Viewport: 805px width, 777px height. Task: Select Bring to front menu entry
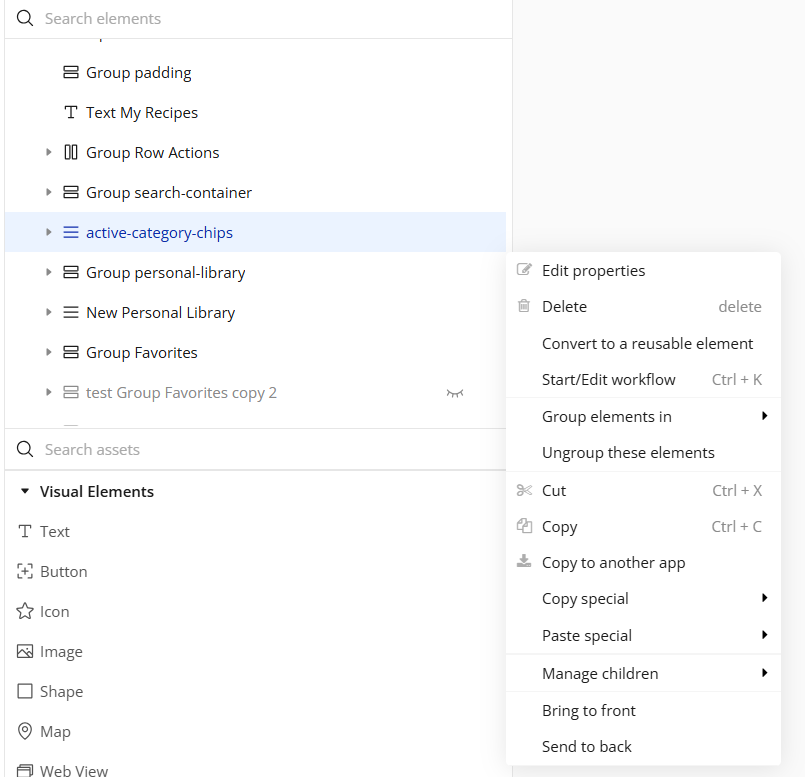589,710
